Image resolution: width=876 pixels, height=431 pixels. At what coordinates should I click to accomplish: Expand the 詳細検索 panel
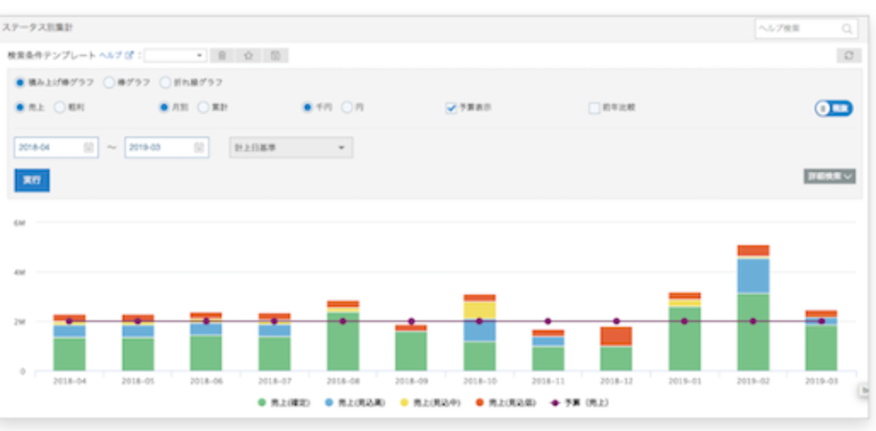point(829,176)
